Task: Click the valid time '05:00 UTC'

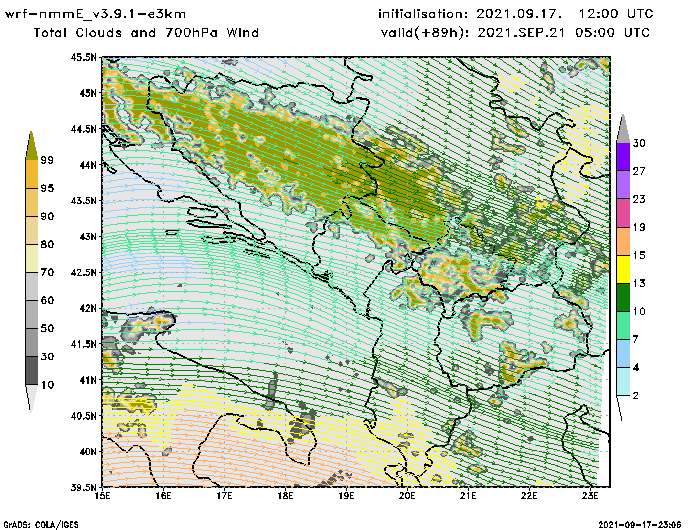Action: coord(612,33)
